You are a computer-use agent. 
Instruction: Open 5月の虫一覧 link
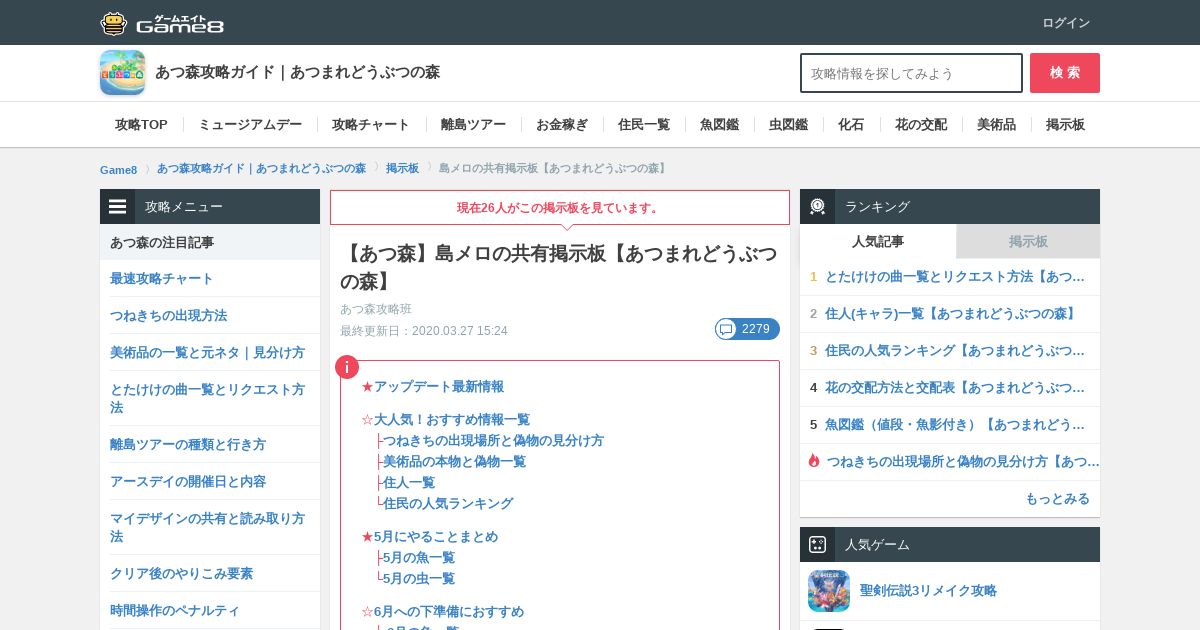pyautogui.click(x=419, y=578)
